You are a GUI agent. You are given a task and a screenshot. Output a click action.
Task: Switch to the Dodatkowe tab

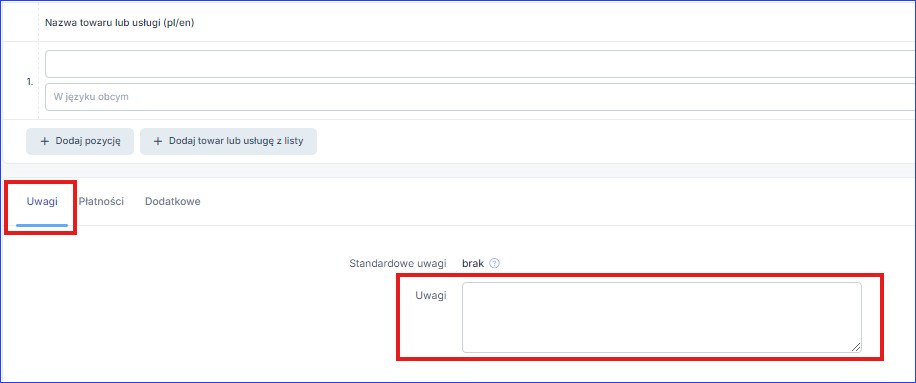click(x=172, y=201)
